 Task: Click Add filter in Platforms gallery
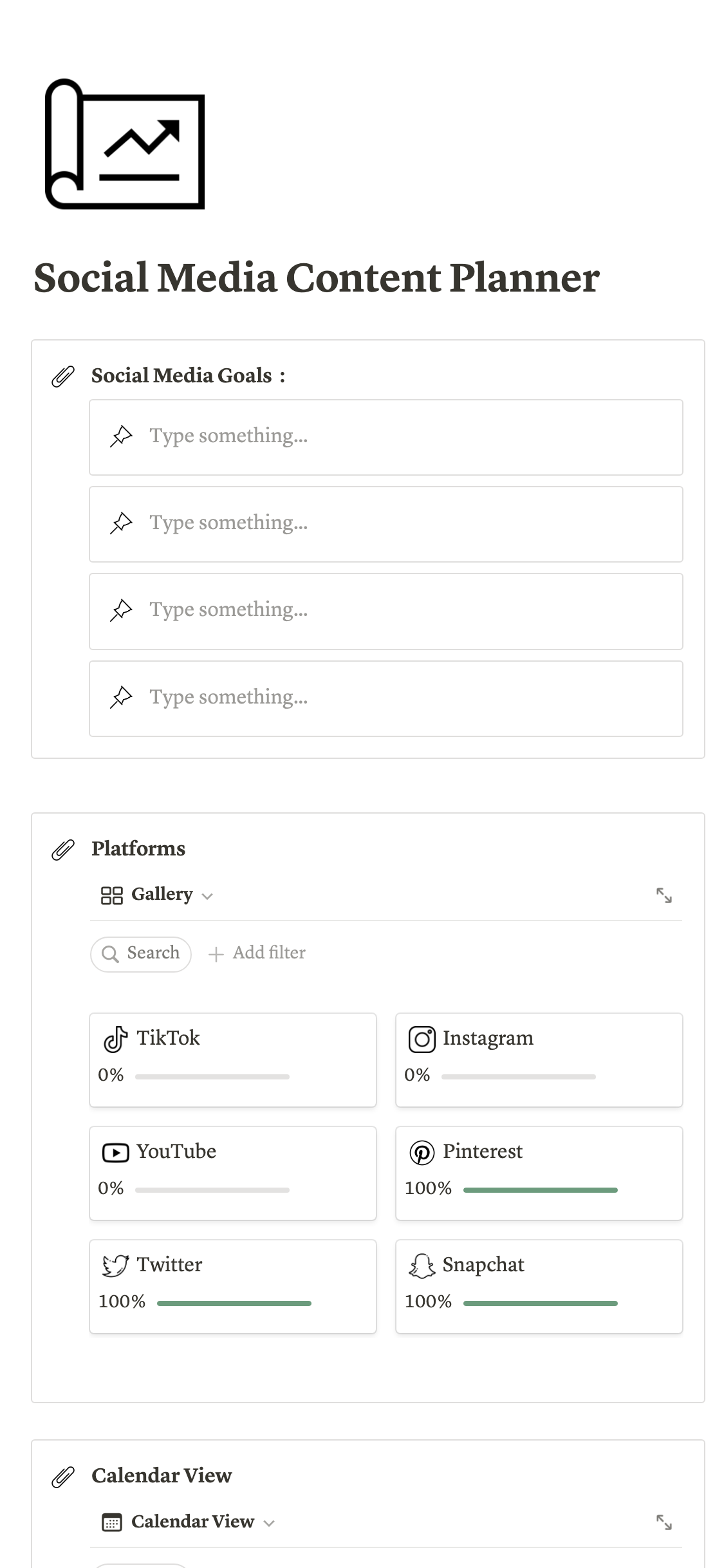point(257,953)
